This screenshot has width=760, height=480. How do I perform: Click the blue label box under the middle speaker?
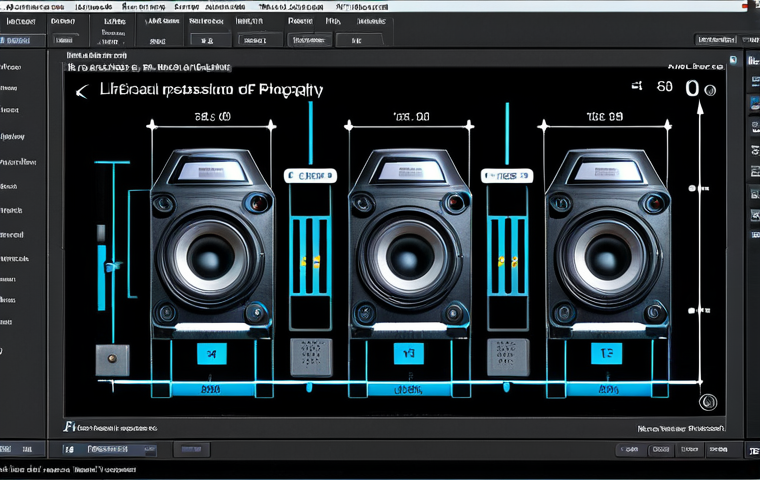pyautogui.click(x=409, y=353)
